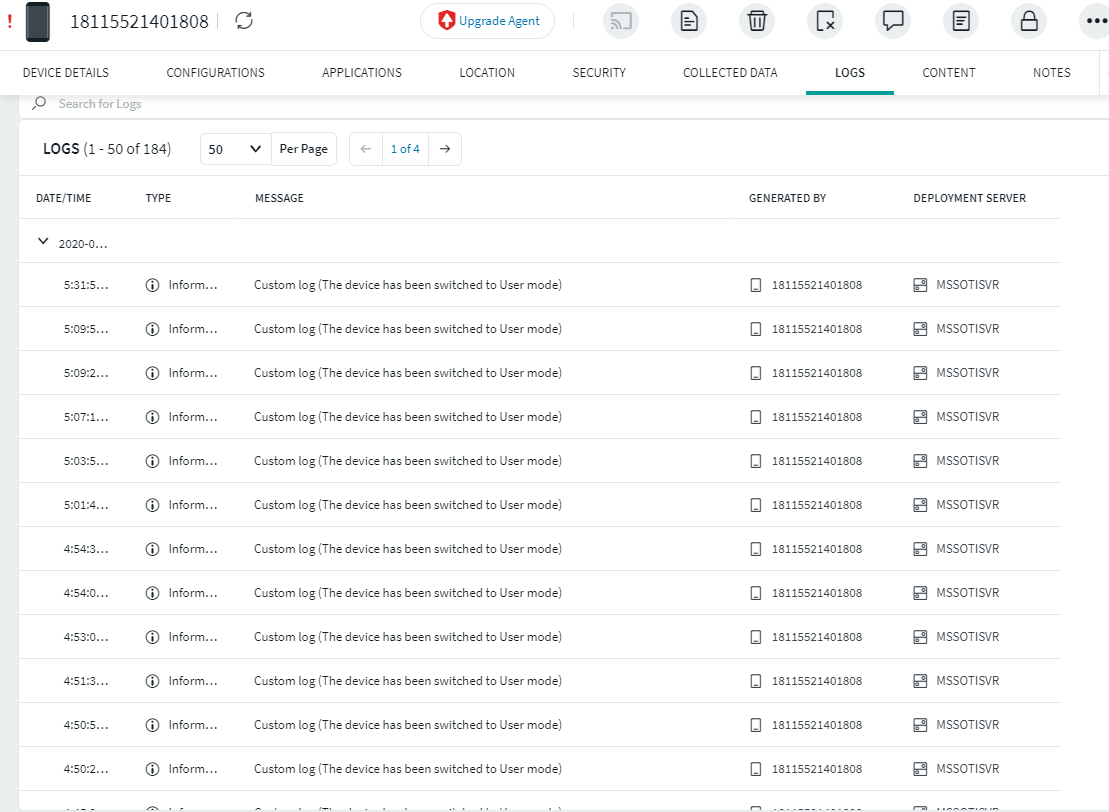Open the 50 per page dropdown
This screenshot has height=812, width=1109.
click(x=235, y=149)
